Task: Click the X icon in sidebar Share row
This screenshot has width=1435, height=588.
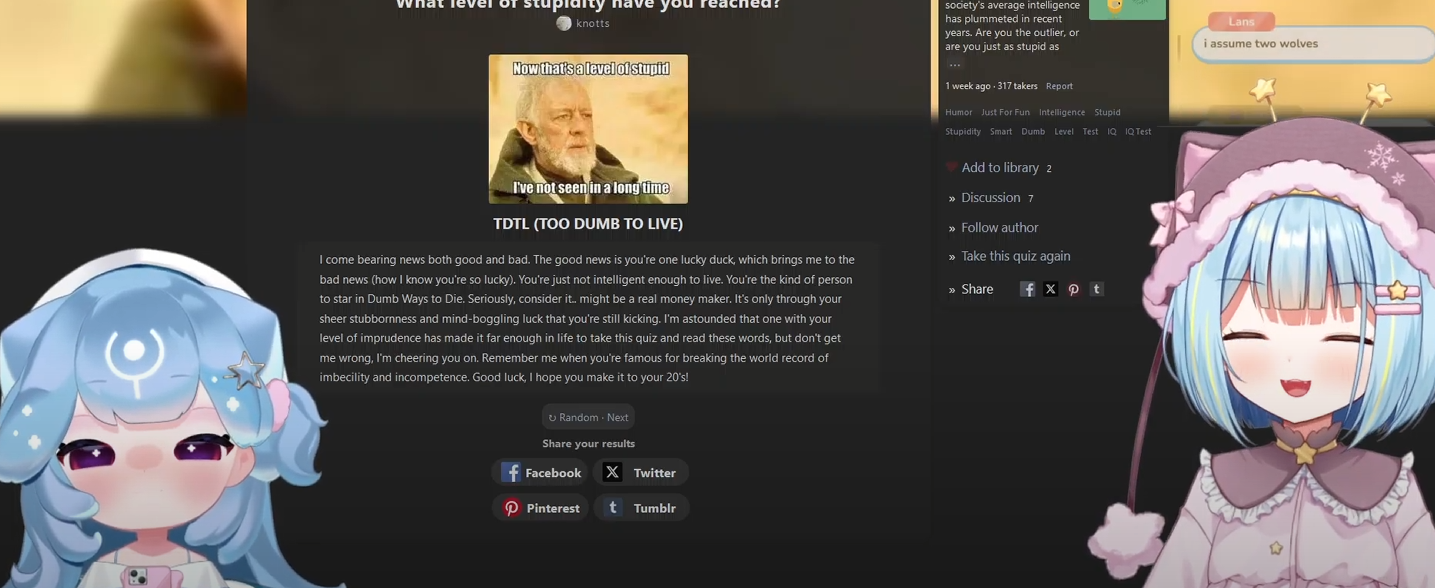Action: pos(1050,289)
